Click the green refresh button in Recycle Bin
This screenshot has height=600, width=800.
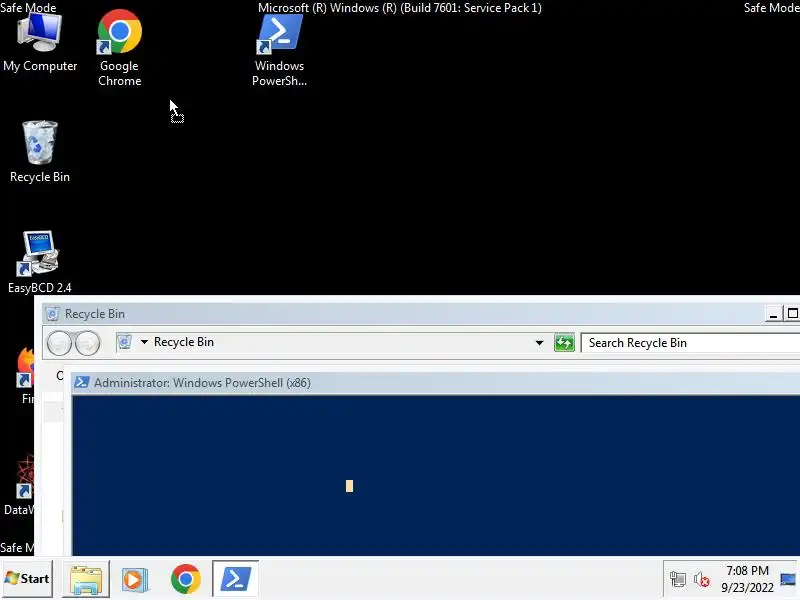(564, 343)
